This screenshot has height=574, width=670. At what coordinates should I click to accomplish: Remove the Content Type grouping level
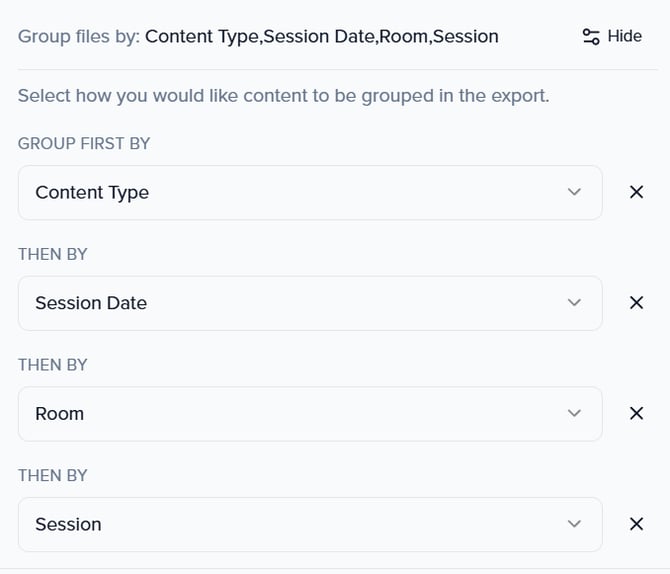(636, 192)
